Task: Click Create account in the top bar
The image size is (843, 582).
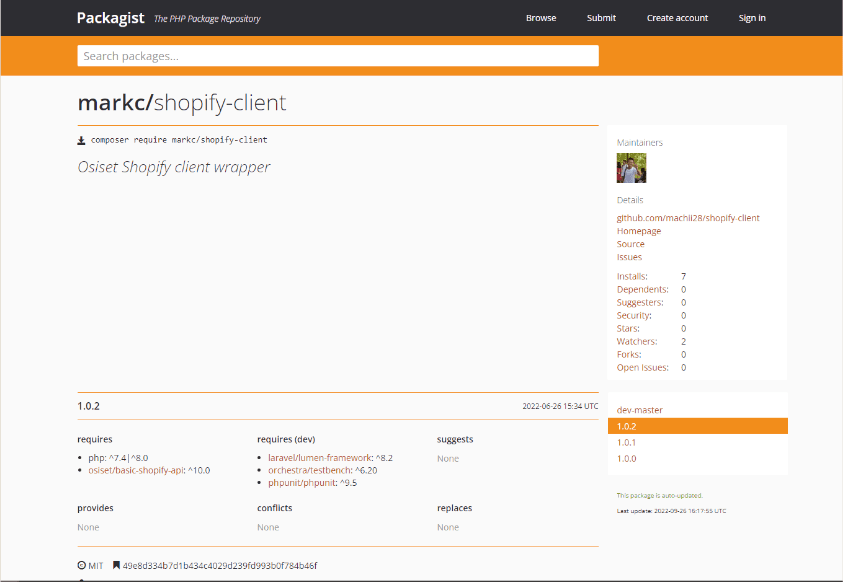Action: pyautogui.click(x=677, y=17)
